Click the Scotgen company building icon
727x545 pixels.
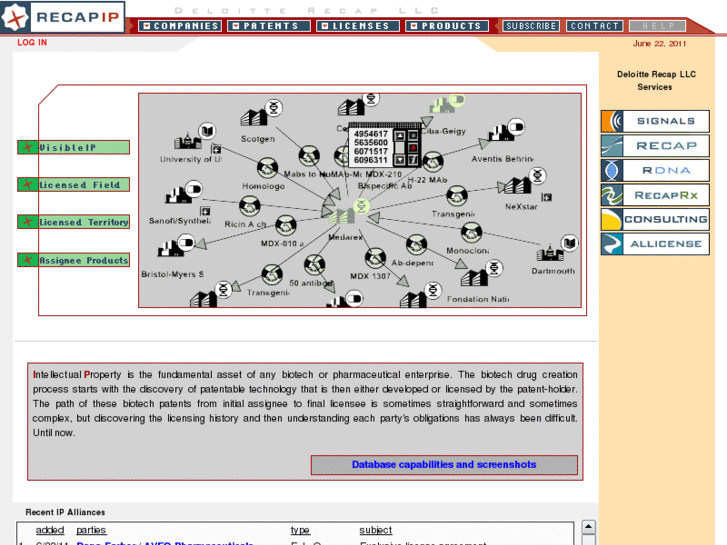click(x=254, y=117)
